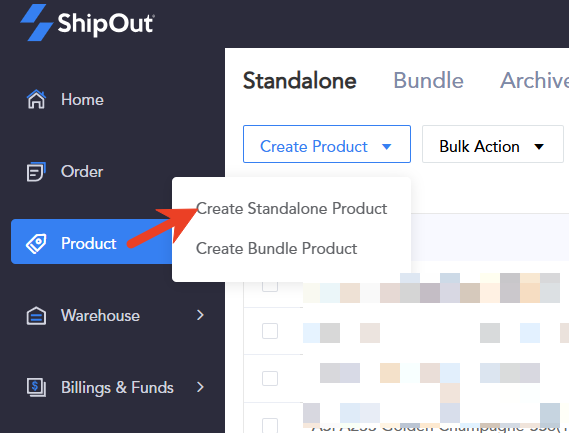Image resolution: width=569 pixels, height=433 pixels.
Task: Click the Product tag icon
Action: [x=36, y=243]
